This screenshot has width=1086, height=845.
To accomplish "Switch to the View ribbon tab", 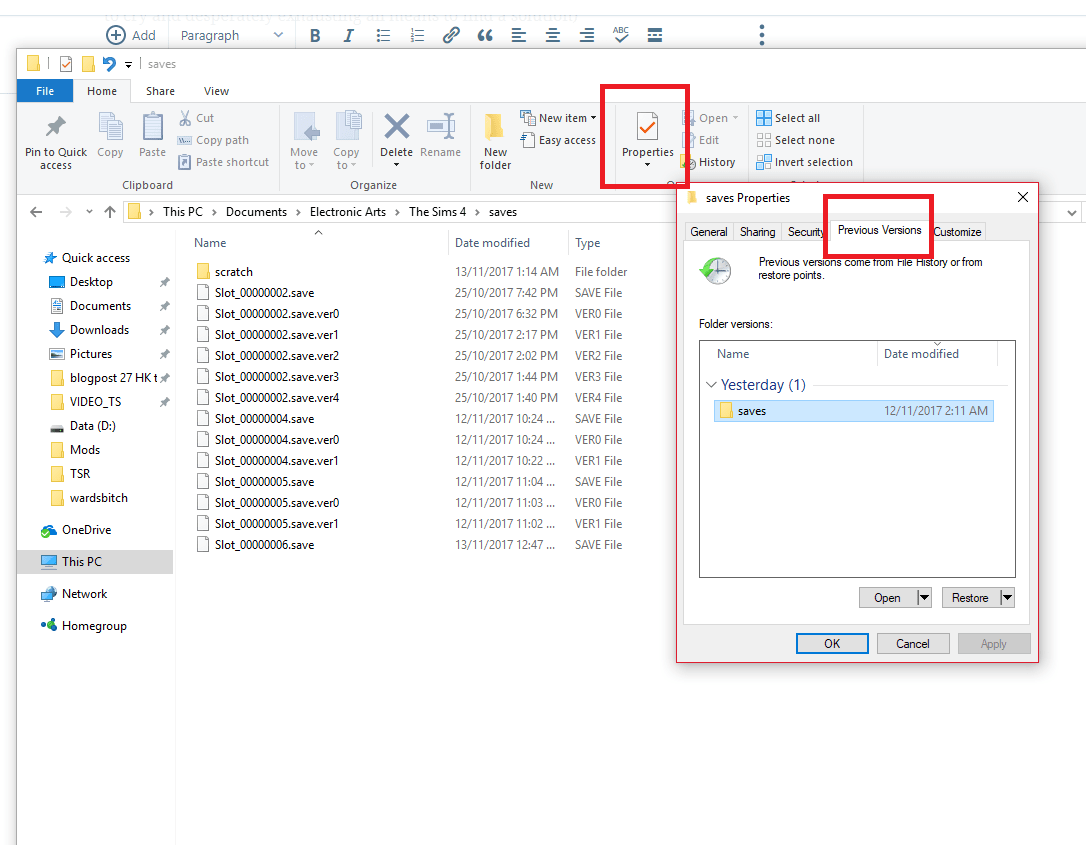I will point(216,91).
